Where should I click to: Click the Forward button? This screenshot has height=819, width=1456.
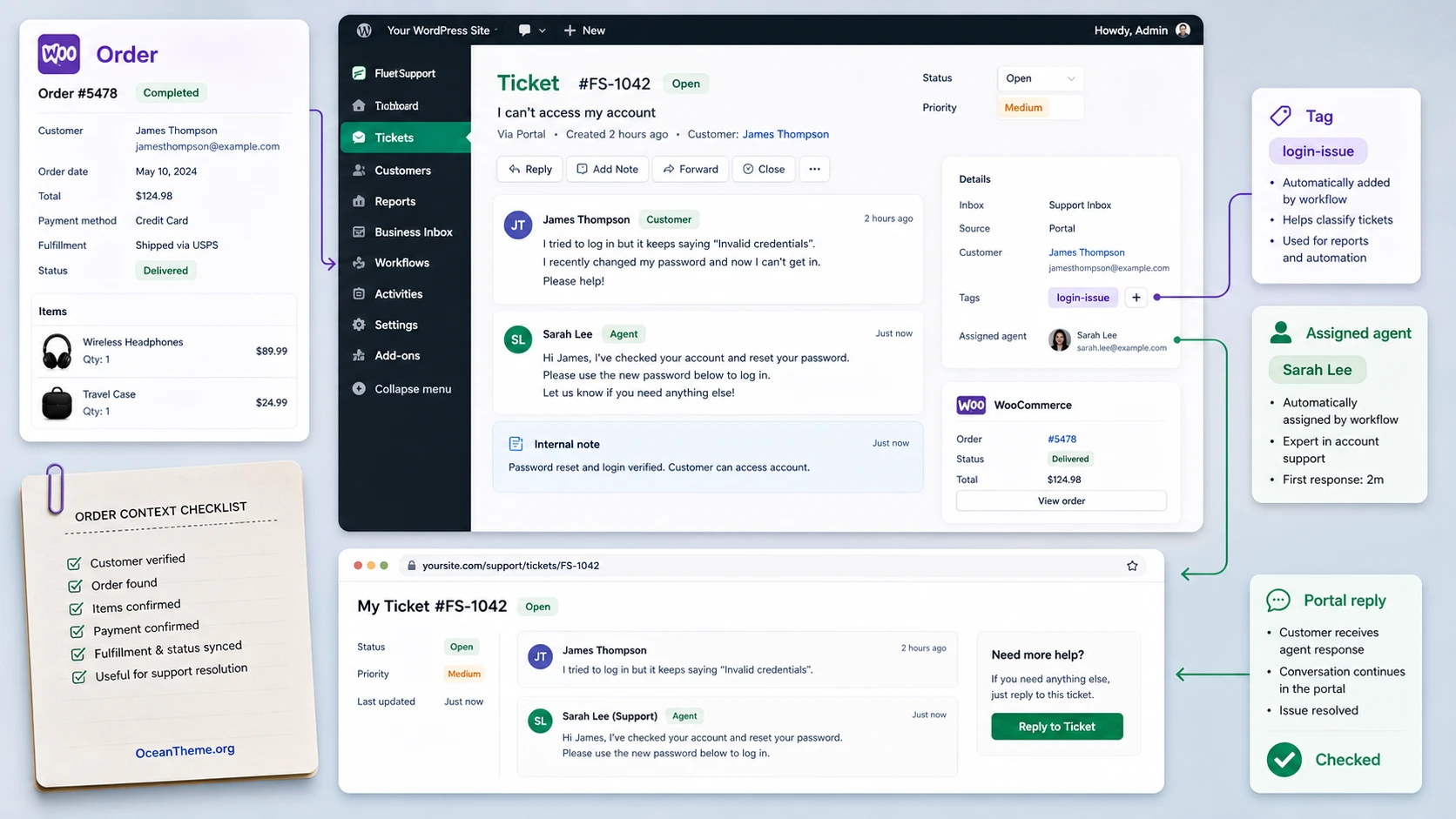pos(691,169)
